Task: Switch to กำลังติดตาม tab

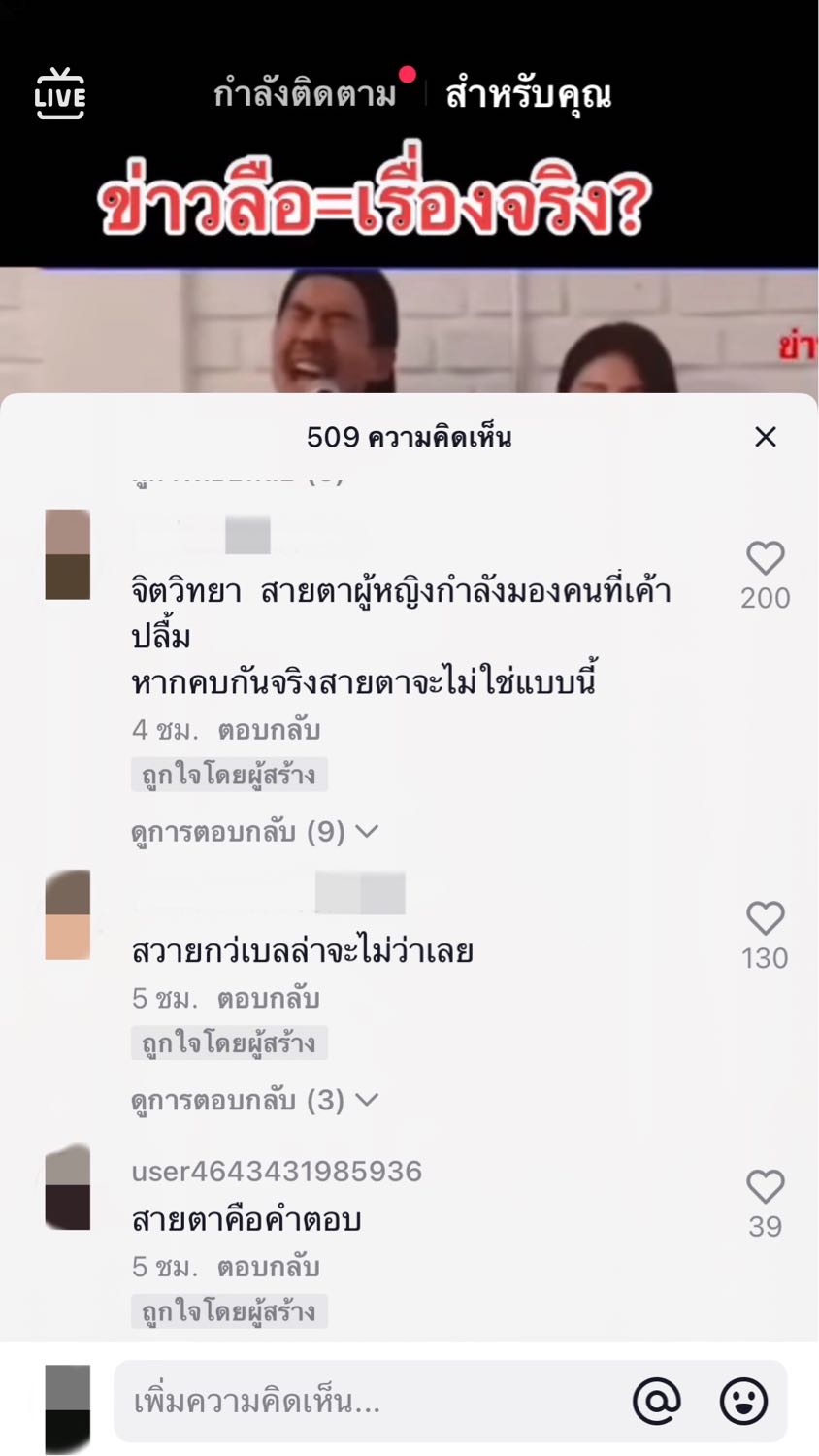Action: 305,94
